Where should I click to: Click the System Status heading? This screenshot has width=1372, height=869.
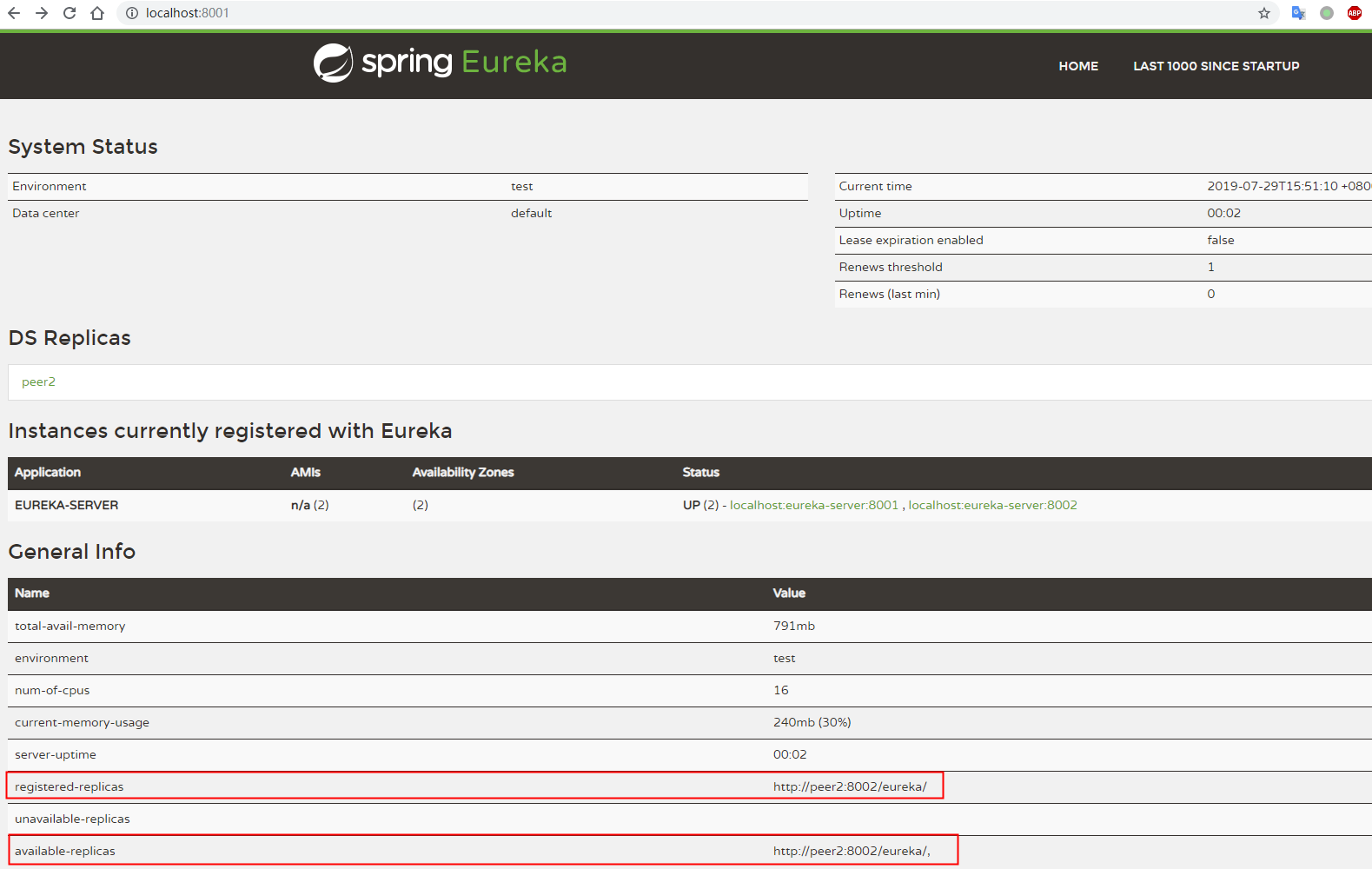click(x=83, y=147)
